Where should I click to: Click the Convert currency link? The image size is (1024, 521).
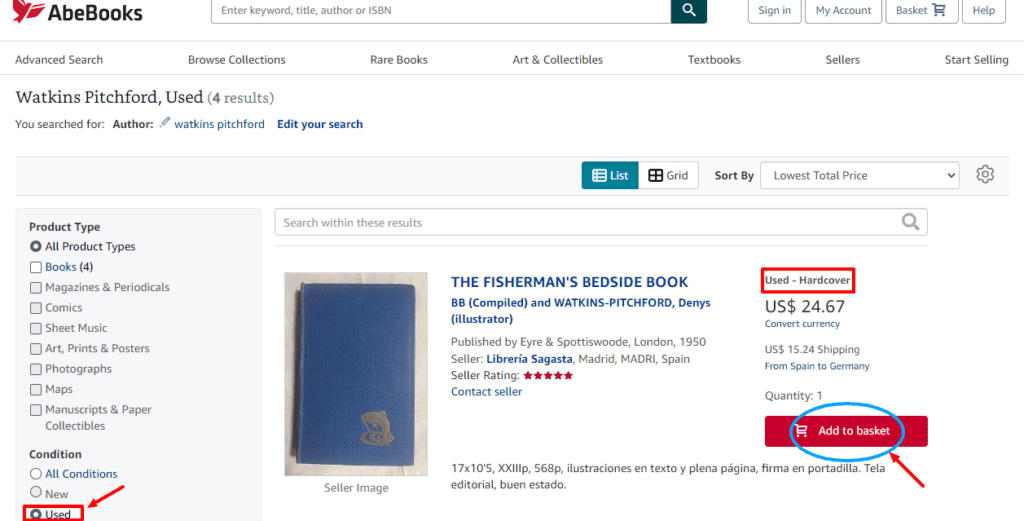tap(802, 324)
